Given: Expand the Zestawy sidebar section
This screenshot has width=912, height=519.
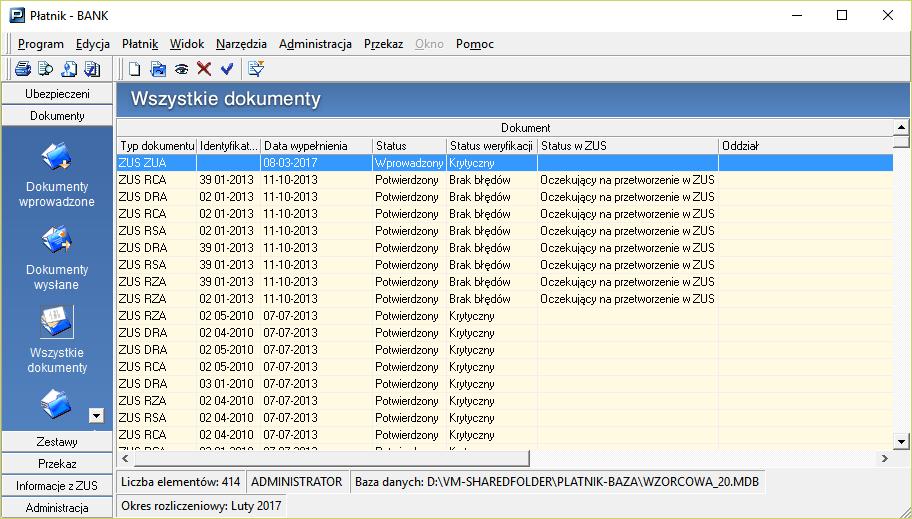Looking at the screenshot, I should tap(57, 442).
